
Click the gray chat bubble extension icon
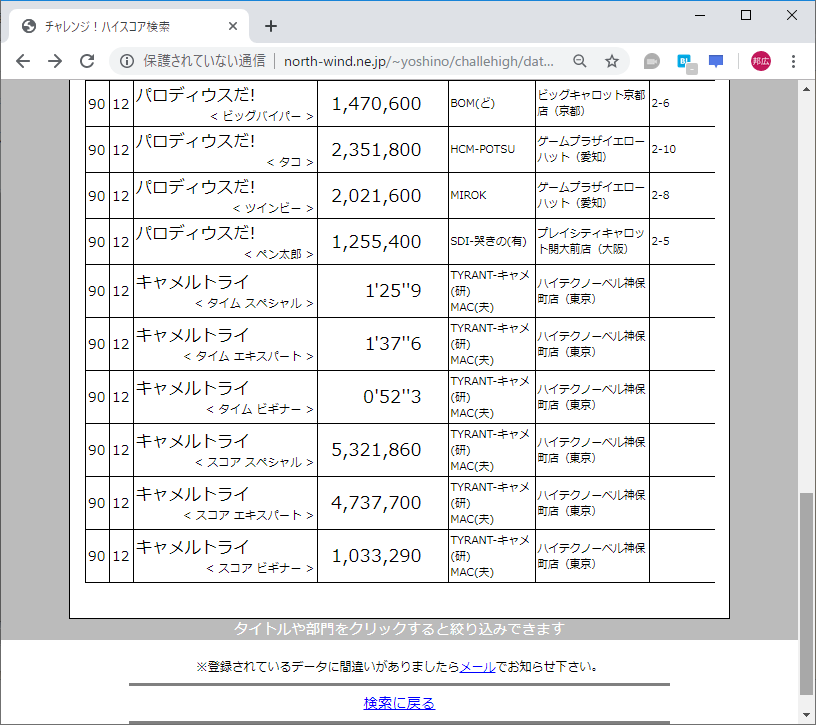pyautogui.click(x=652, y=61)
